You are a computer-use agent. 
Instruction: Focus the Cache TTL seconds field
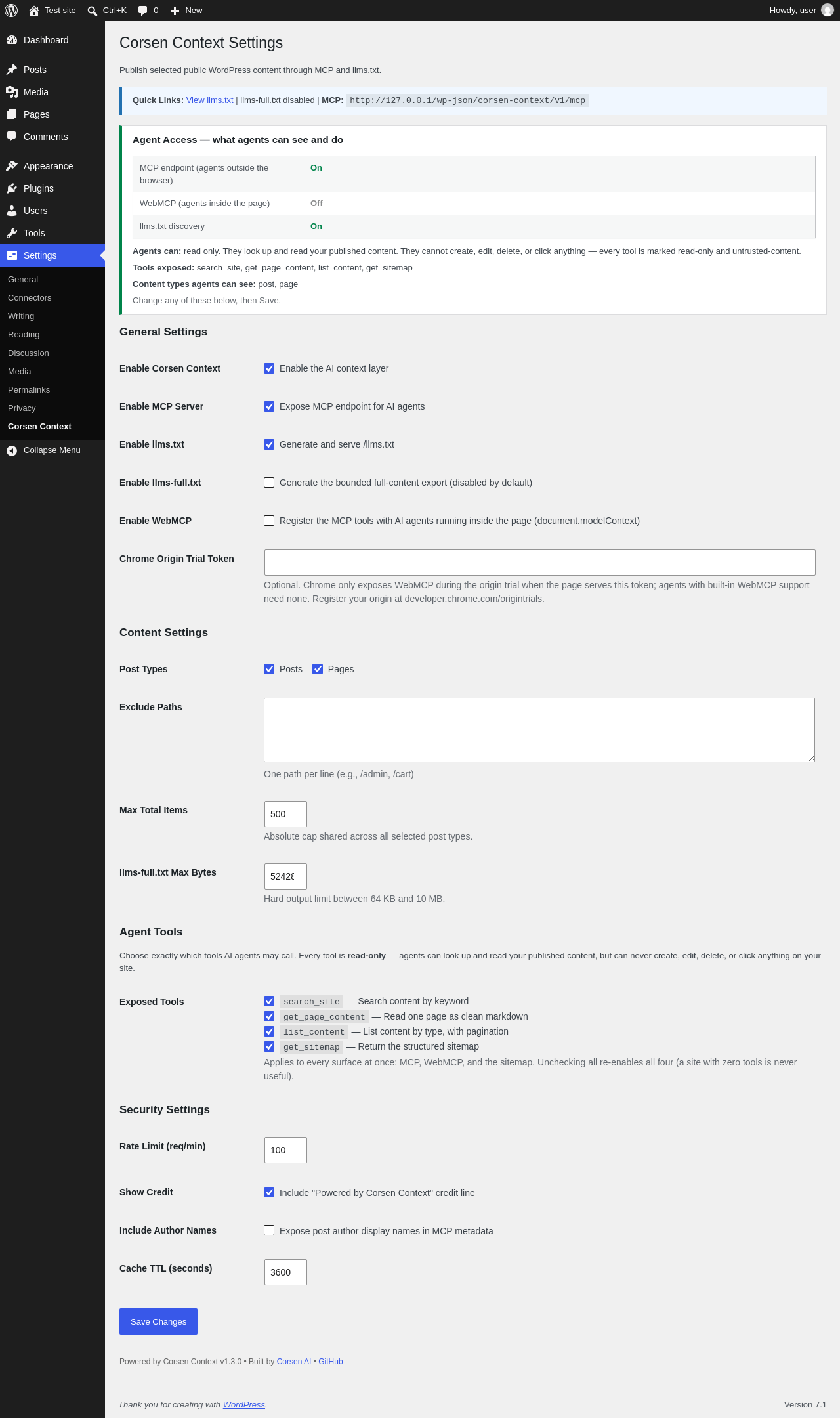coord(285,1272)
